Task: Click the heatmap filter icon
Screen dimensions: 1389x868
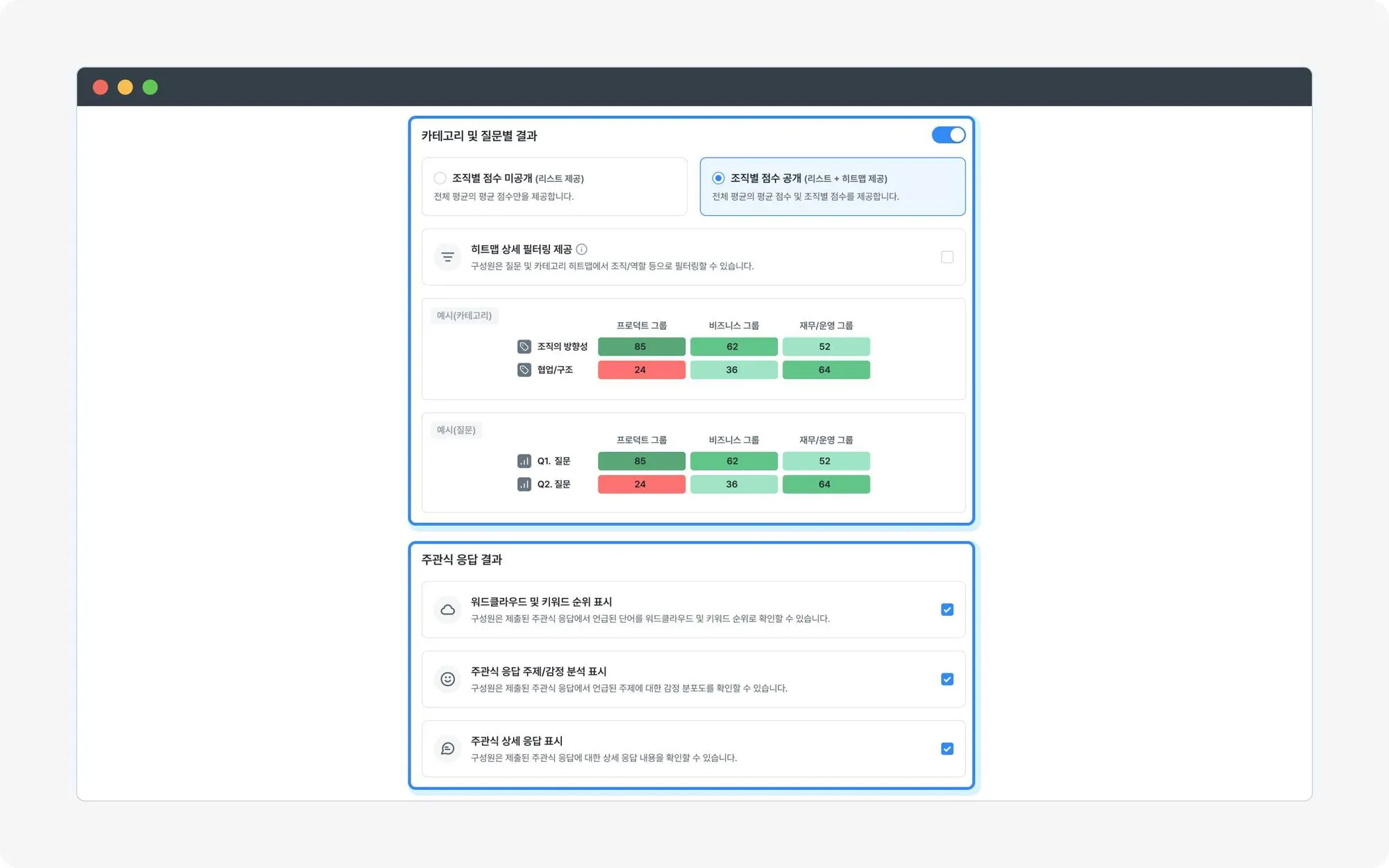Action: click(x=447, y=257)
